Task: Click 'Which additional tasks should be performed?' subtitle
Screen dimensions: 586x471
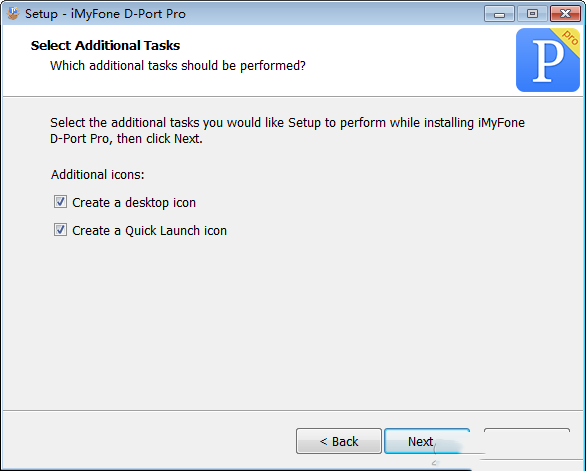Action: tap(178, 66)
